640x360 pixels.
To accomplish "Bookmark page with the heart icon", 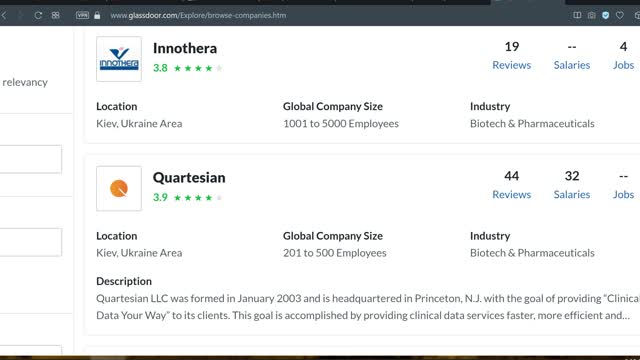I will [x=620, y=16].
